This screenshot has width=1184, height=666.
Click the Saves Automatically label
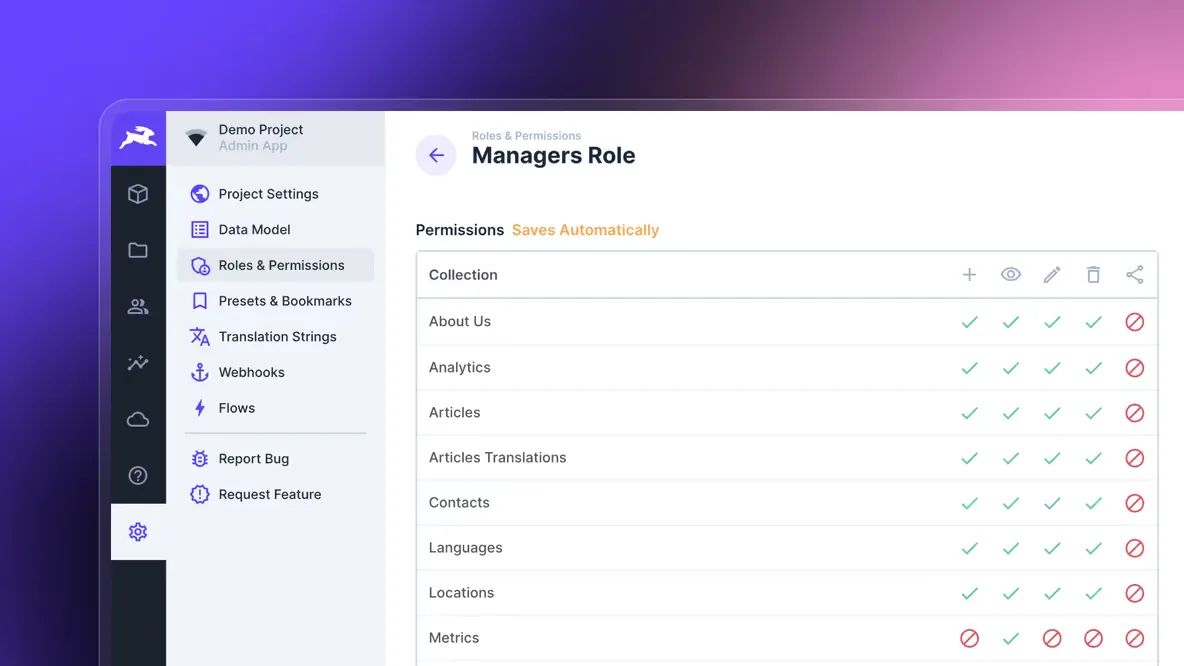tap(585, 230)
